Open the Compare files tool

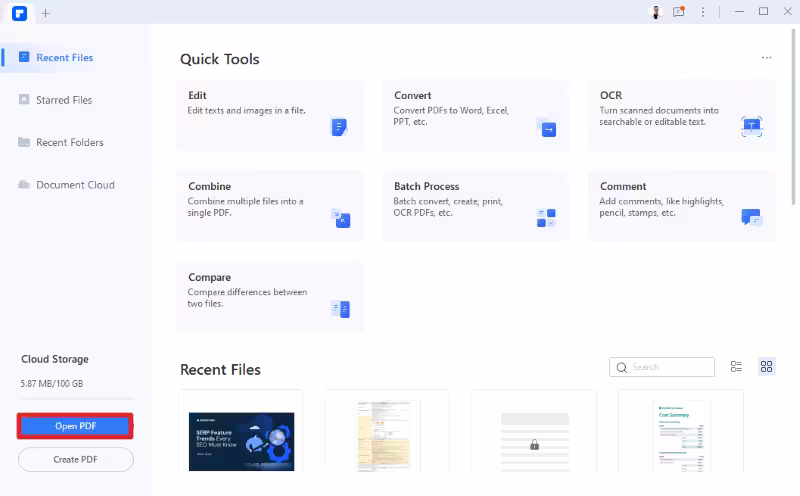coord(270,296)
